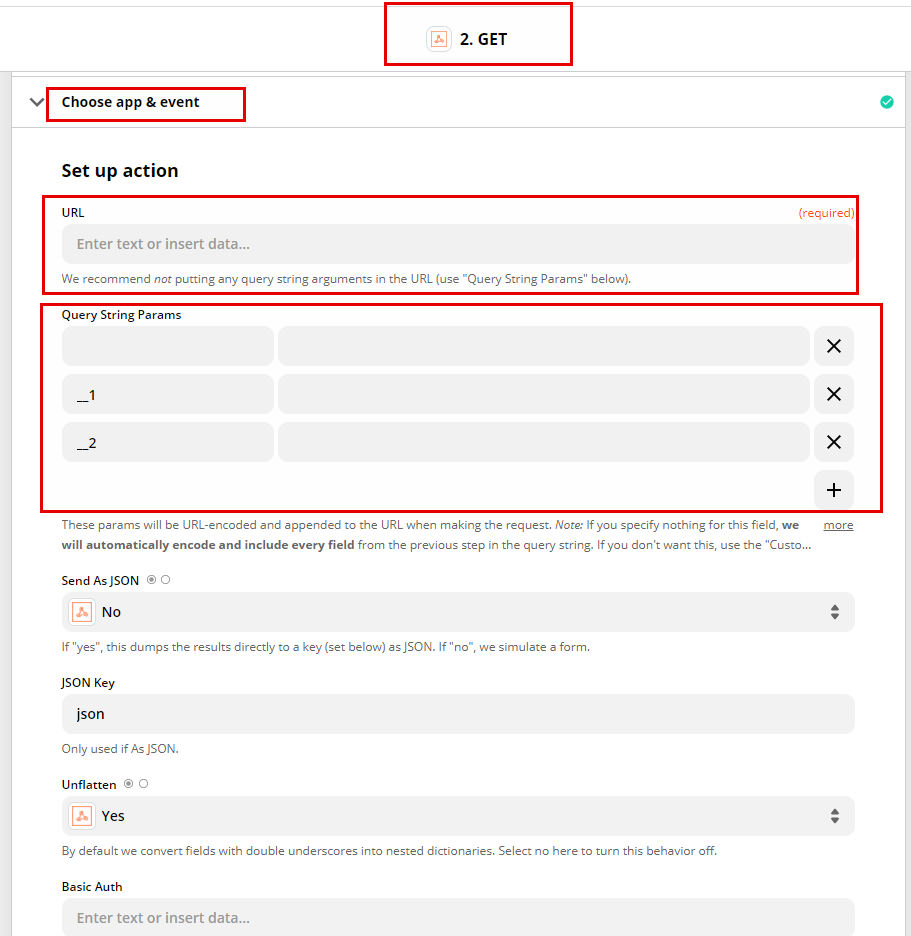Screen dimensions: 911x936
Task: Click the Basic Auth input field
Action: pos(457,917)
